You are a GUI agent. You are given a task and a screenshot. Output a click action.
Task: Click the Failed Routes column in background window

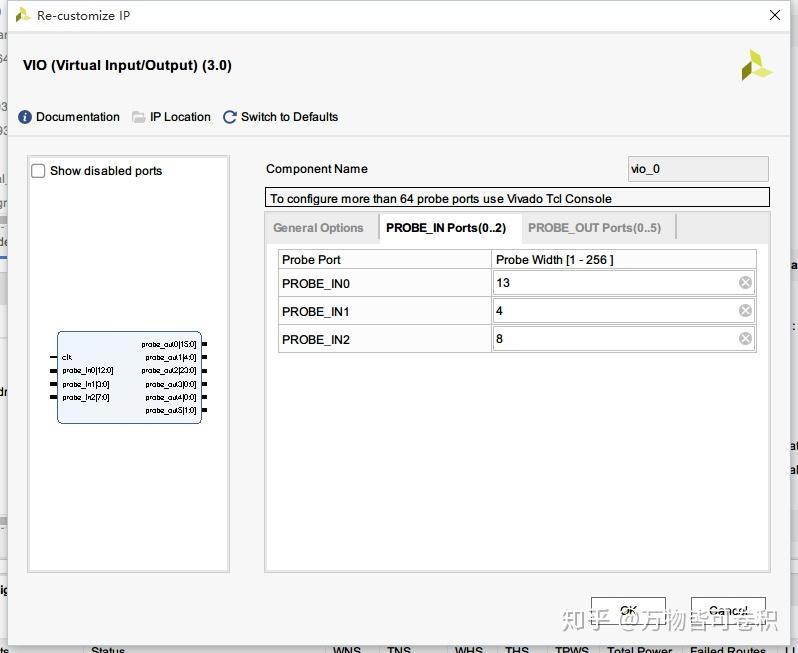point(728,650)
